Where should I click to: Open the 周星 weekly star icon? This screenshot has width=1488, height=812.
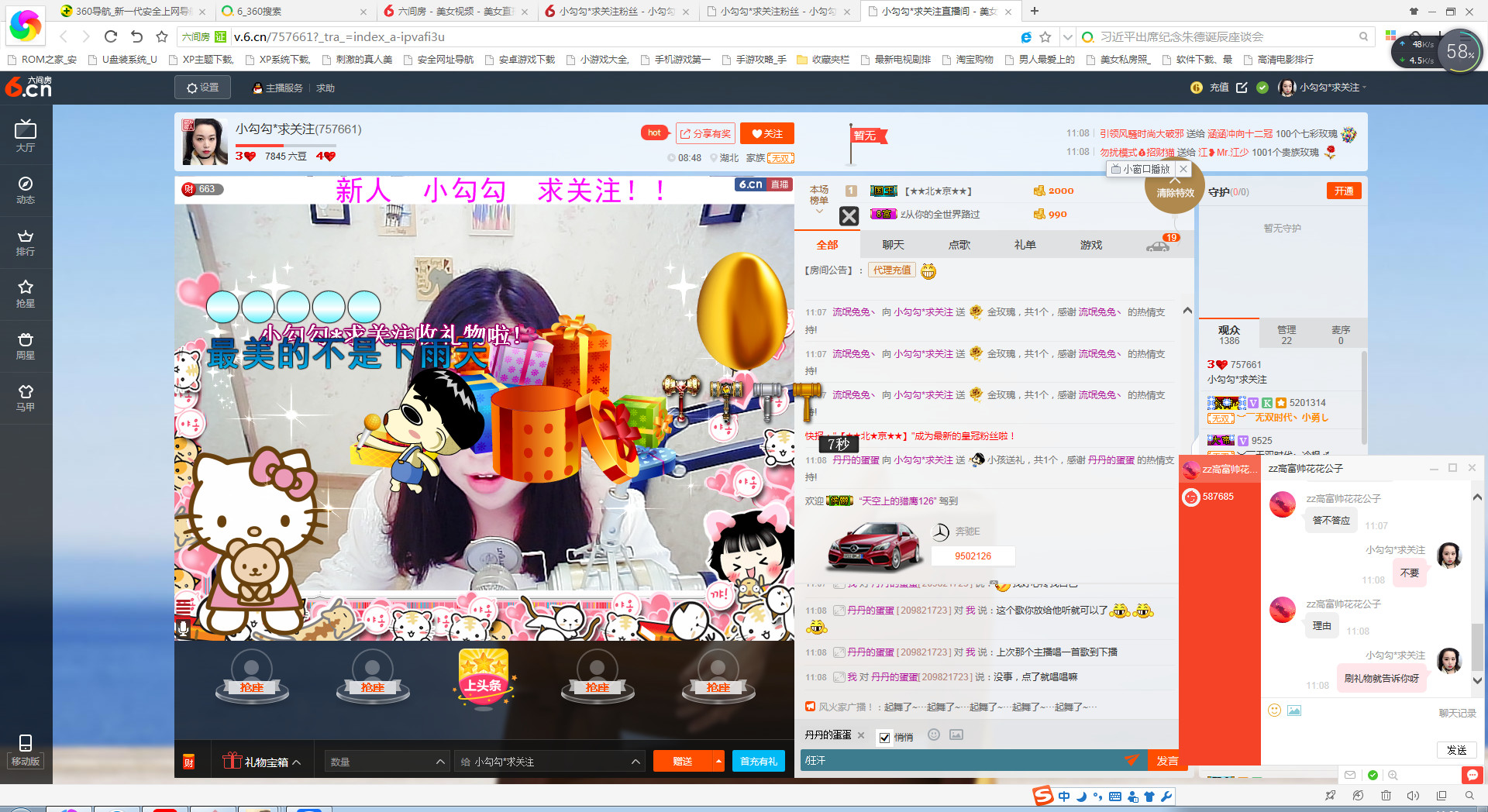26,346
